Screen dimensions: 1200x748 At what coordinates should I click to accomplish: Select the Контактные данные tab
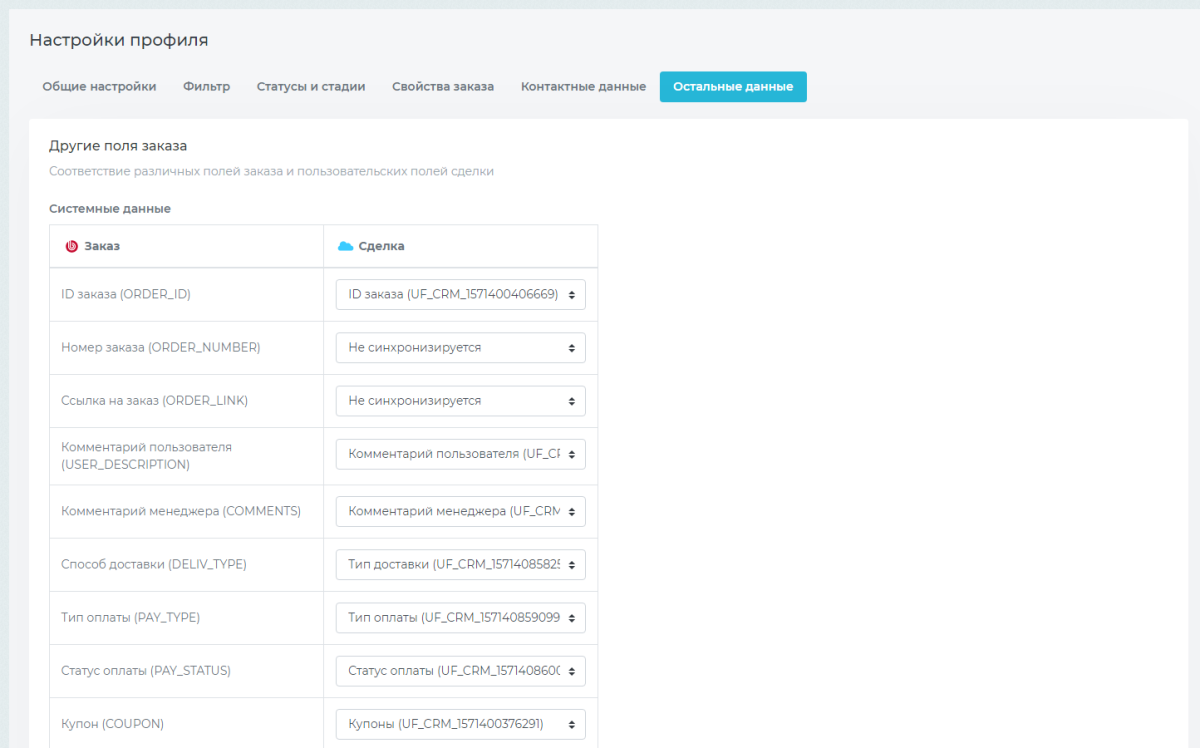click(583, 87)
